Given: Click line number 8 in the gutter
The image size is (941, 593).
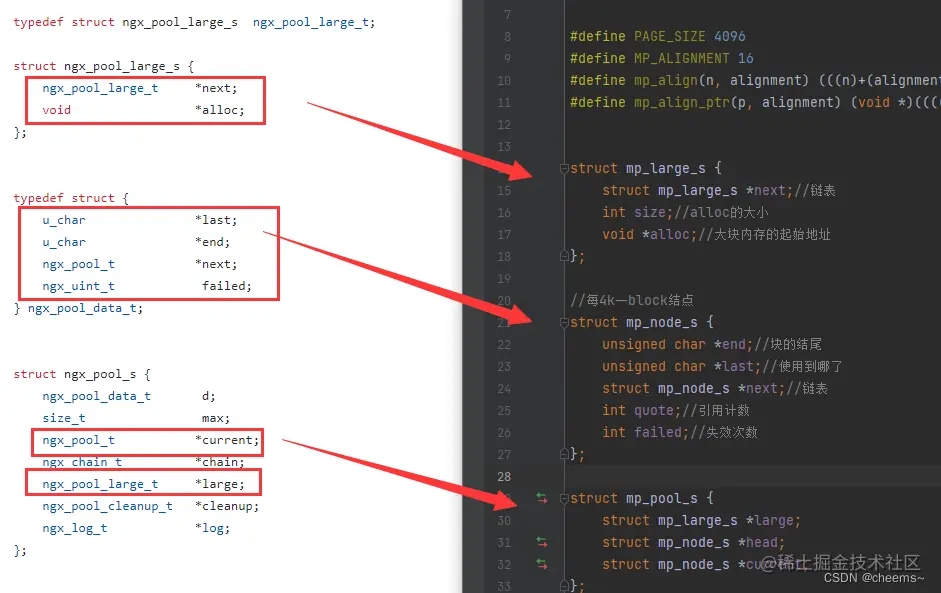Looking at the screenshot, I should pos(508,37).
